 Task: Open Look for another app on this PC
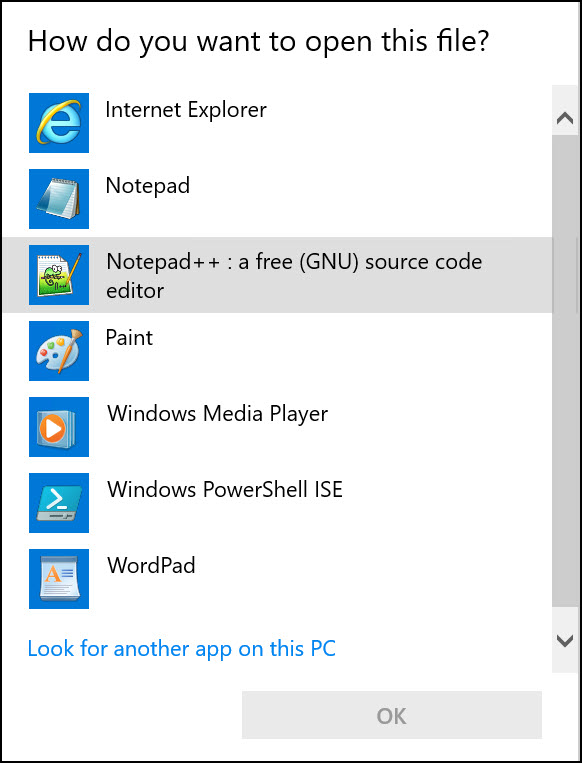(x=182, y=649)
